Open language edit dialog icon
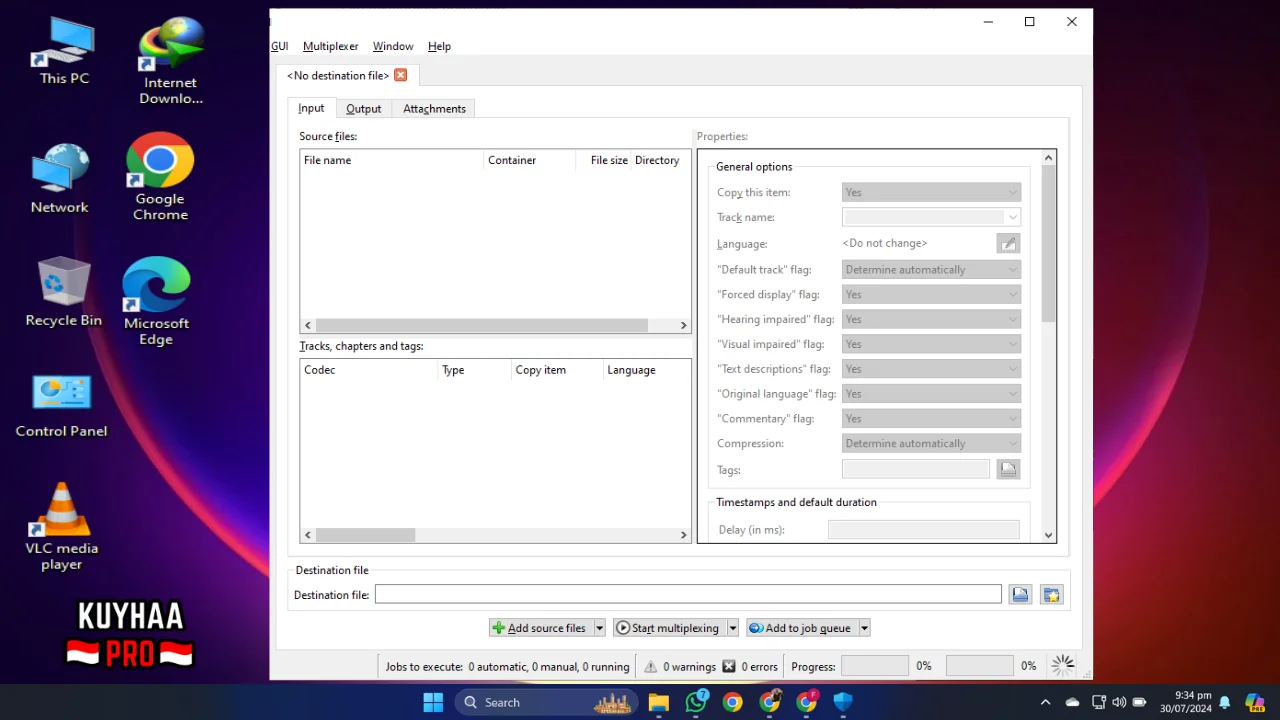 coord(1008,243)
